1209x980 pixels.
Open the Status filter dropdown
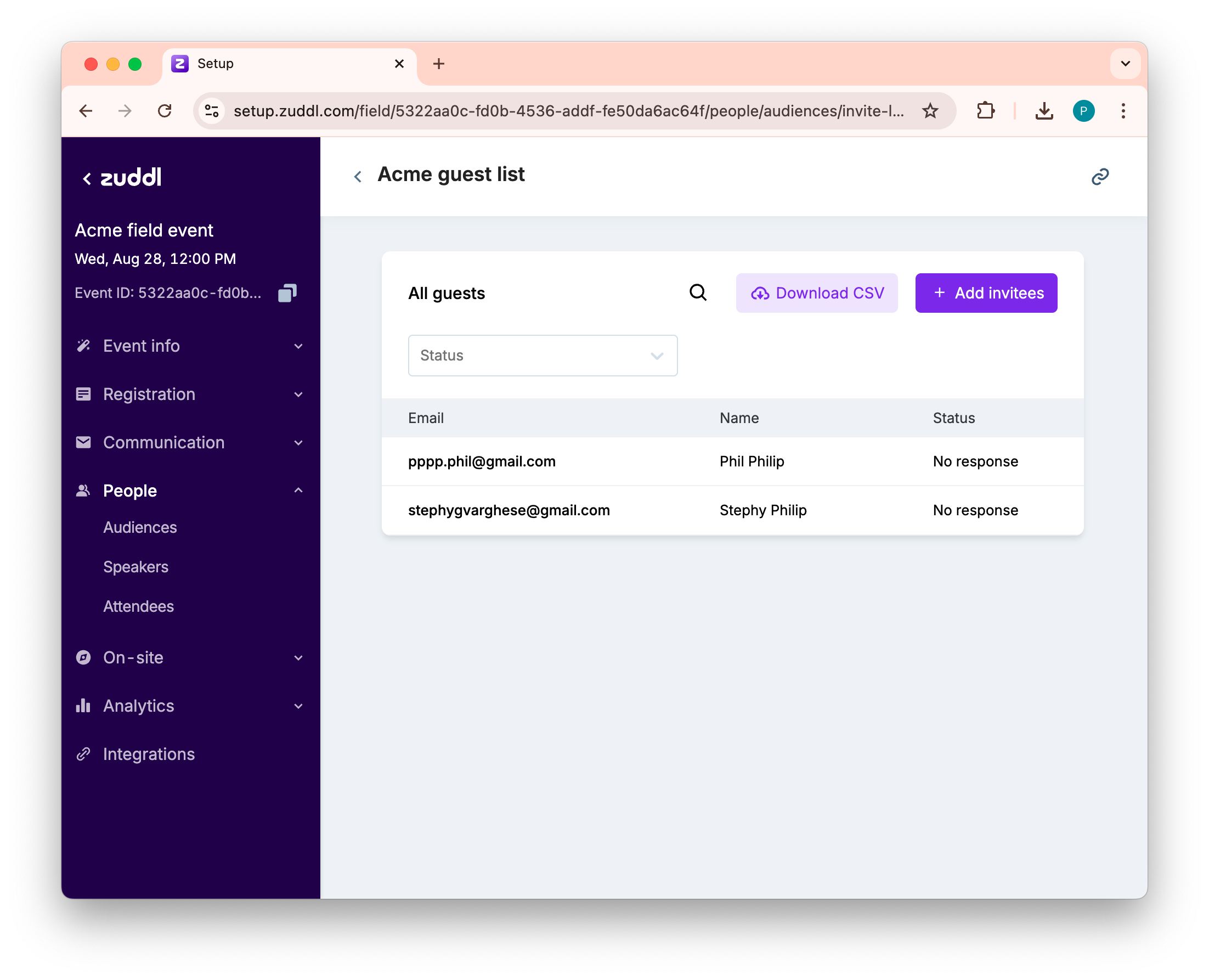pyautogui.click(x=543, y=356)
